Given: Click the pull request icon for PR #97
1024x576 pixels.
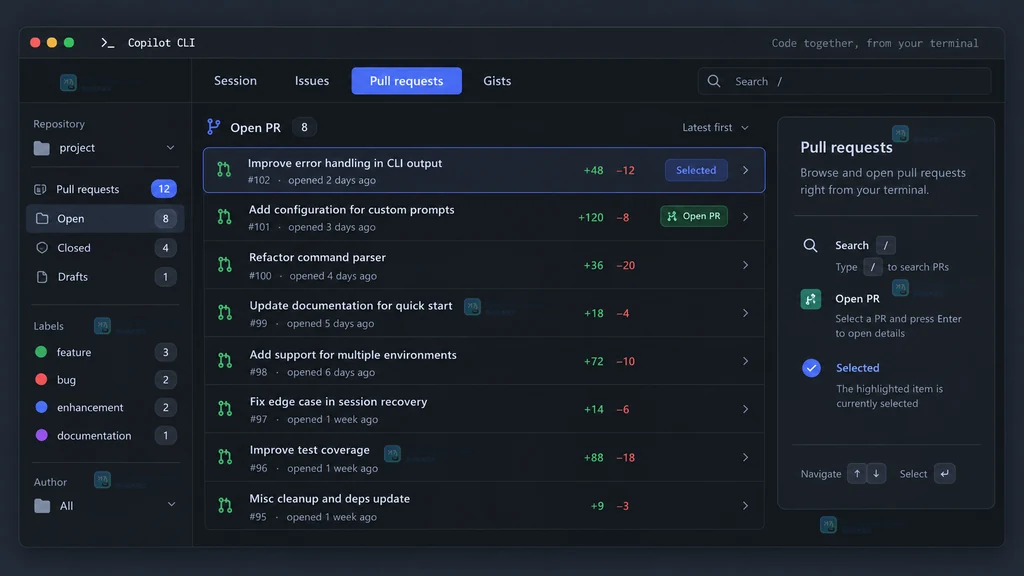Looking at the screenshot, I should point(225,409).
